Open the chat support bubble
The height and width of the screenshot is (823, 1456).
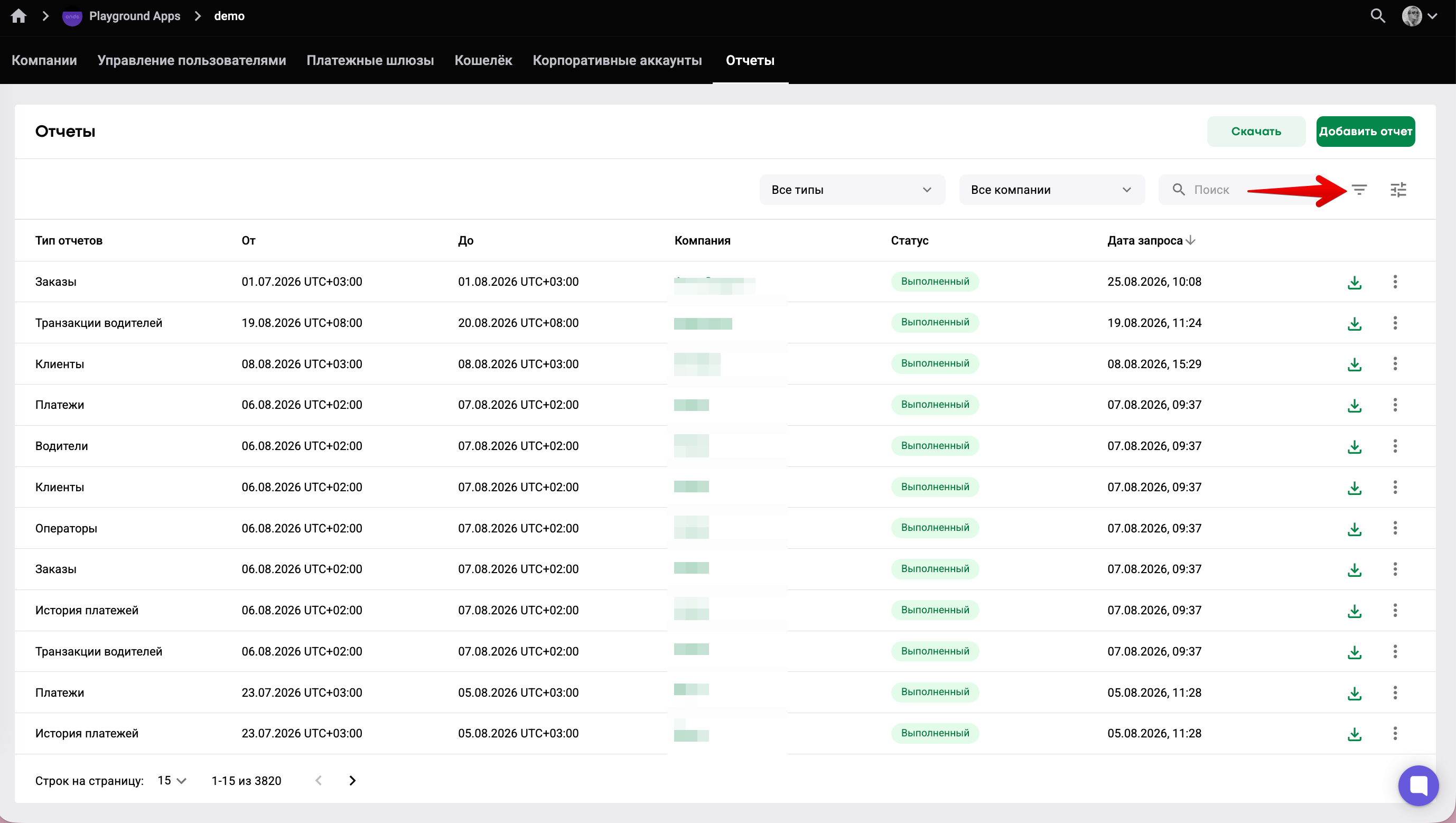coord(1418,785)
